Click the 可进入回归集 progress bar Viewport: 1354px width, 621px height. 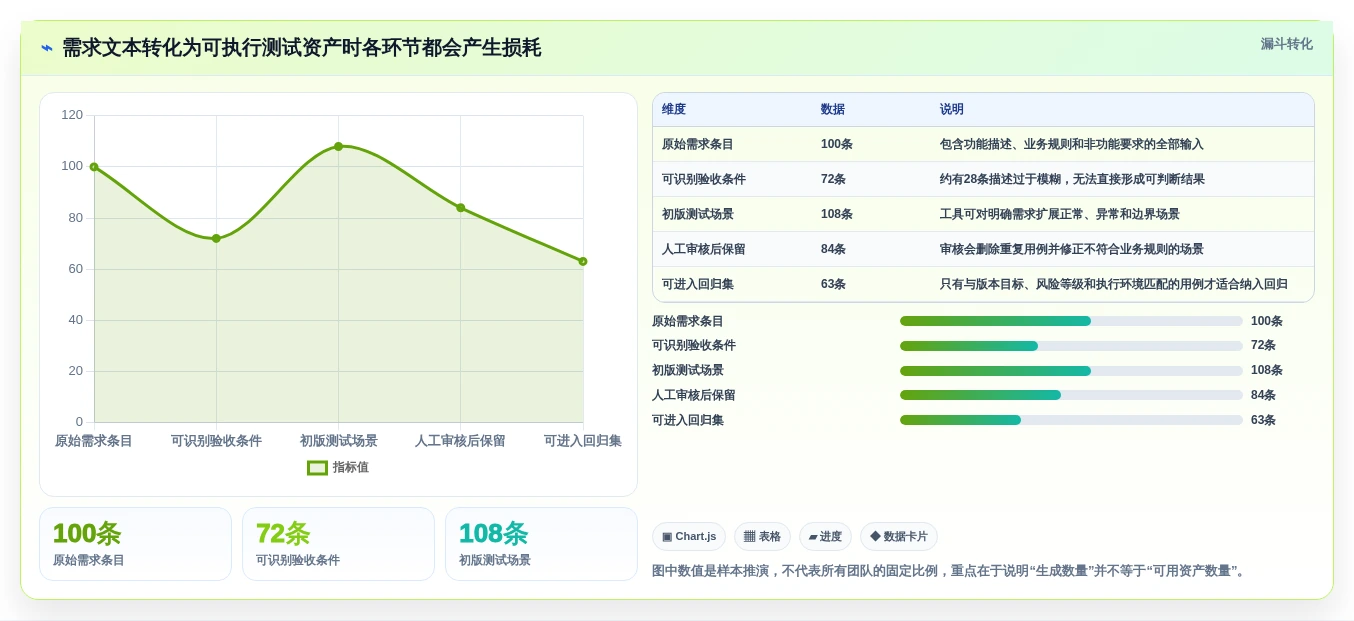click(1071, 420)
